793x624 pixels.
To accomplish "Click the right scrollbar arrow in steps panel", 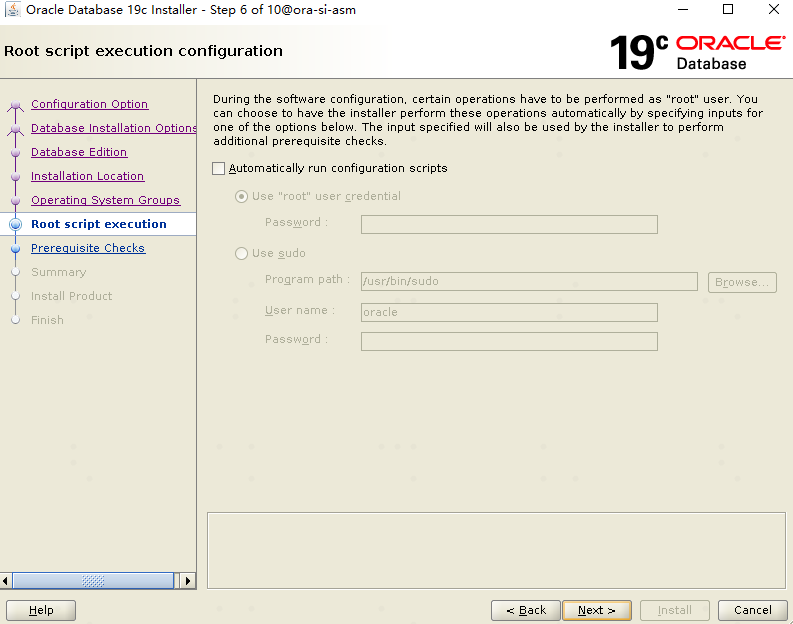I will pyautogui.click(x=188, y=581).
